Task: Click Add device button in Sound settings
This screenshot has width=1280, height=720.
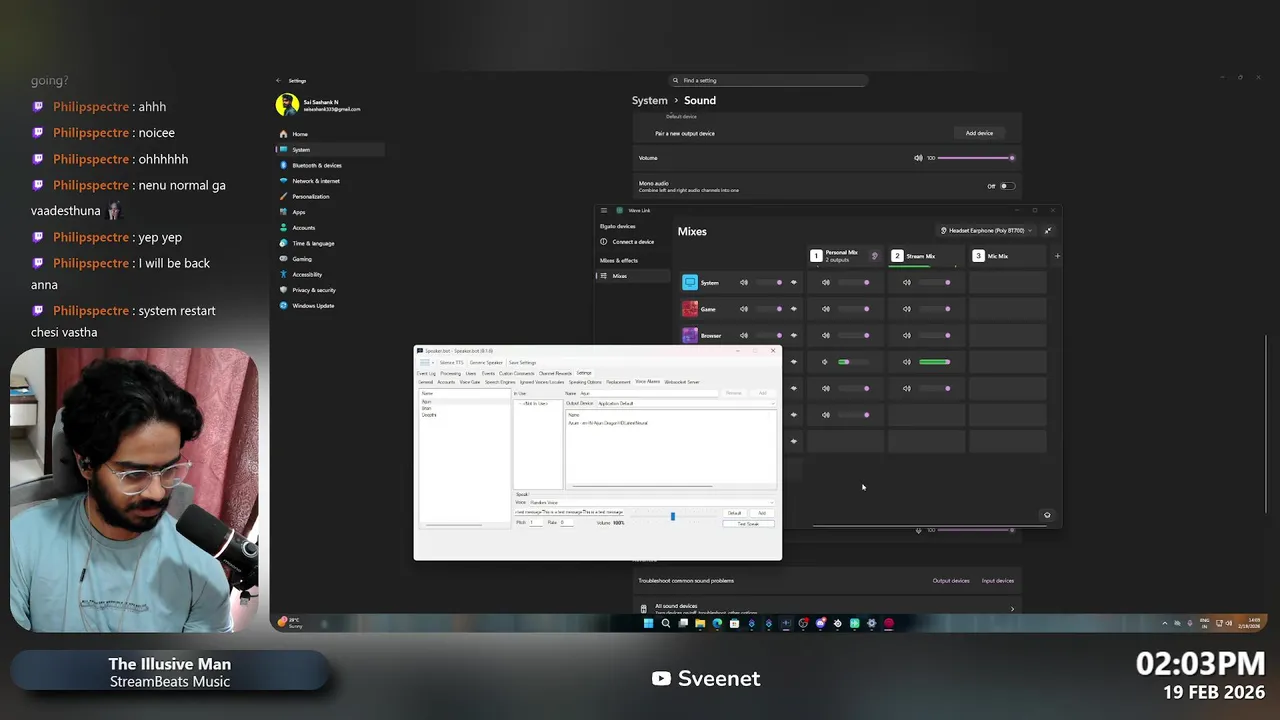Action: pos(979,133)
